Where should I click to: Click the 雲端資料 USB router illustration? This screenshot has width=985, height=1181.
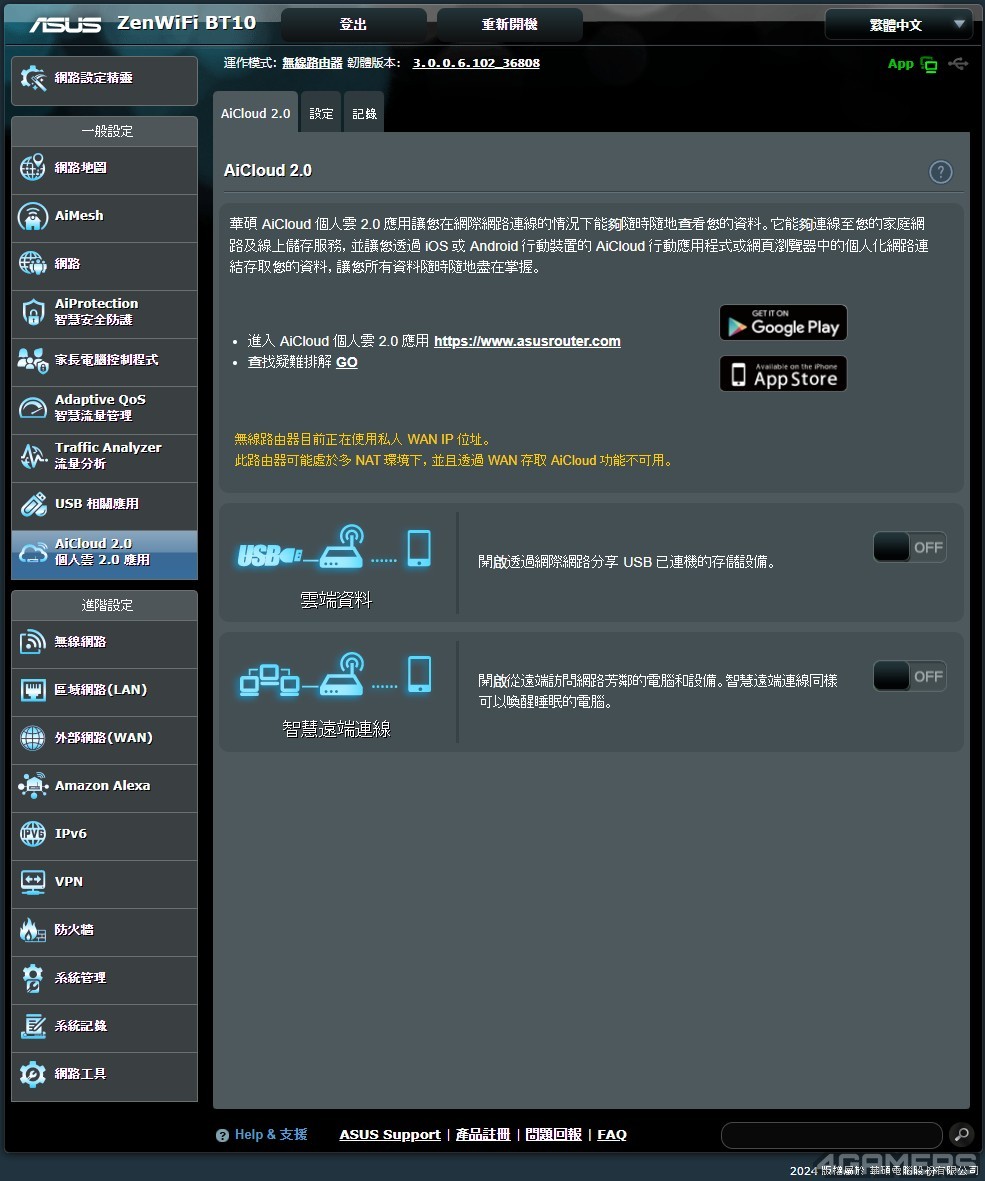point(335,548)
